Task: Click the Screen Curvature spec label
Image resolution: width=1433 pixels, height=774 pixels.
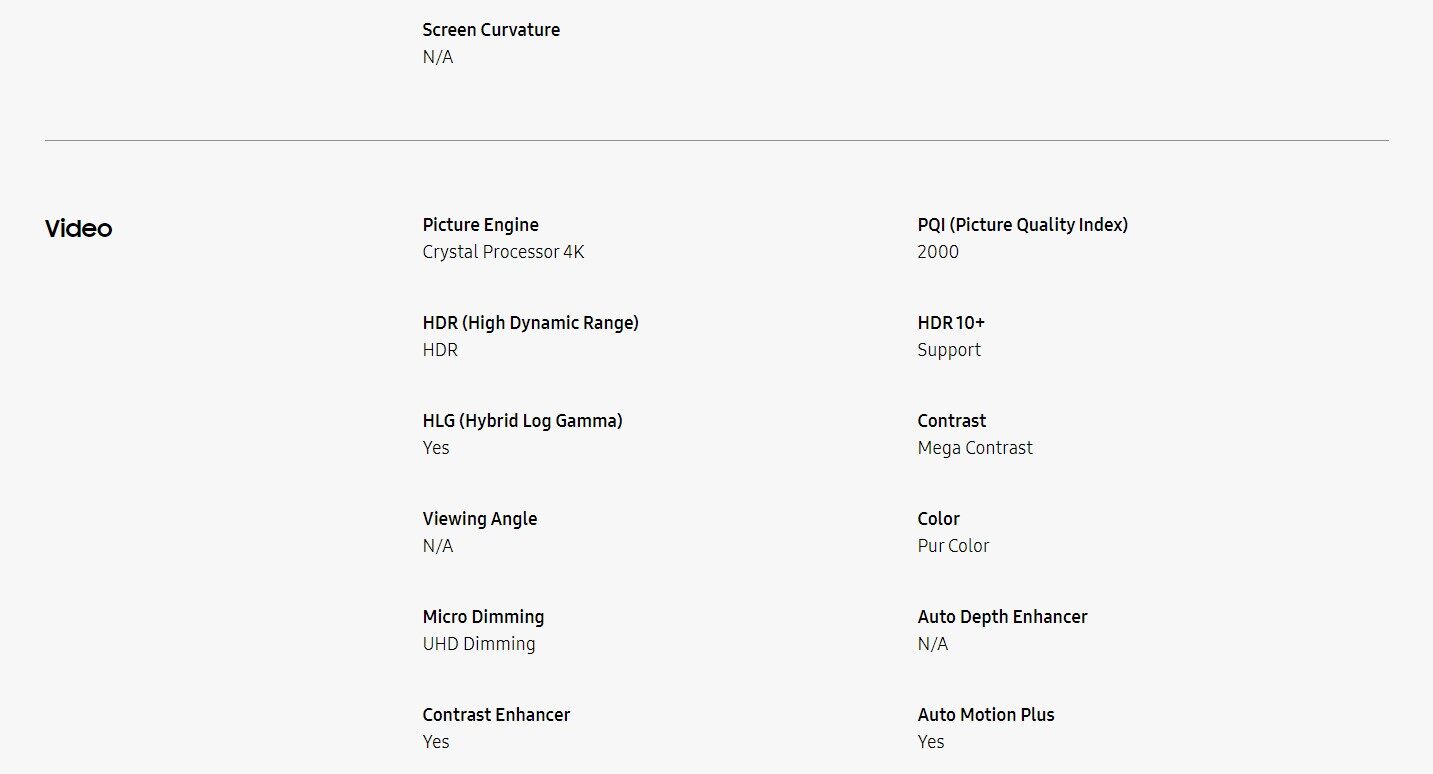Action: [491, 30]
